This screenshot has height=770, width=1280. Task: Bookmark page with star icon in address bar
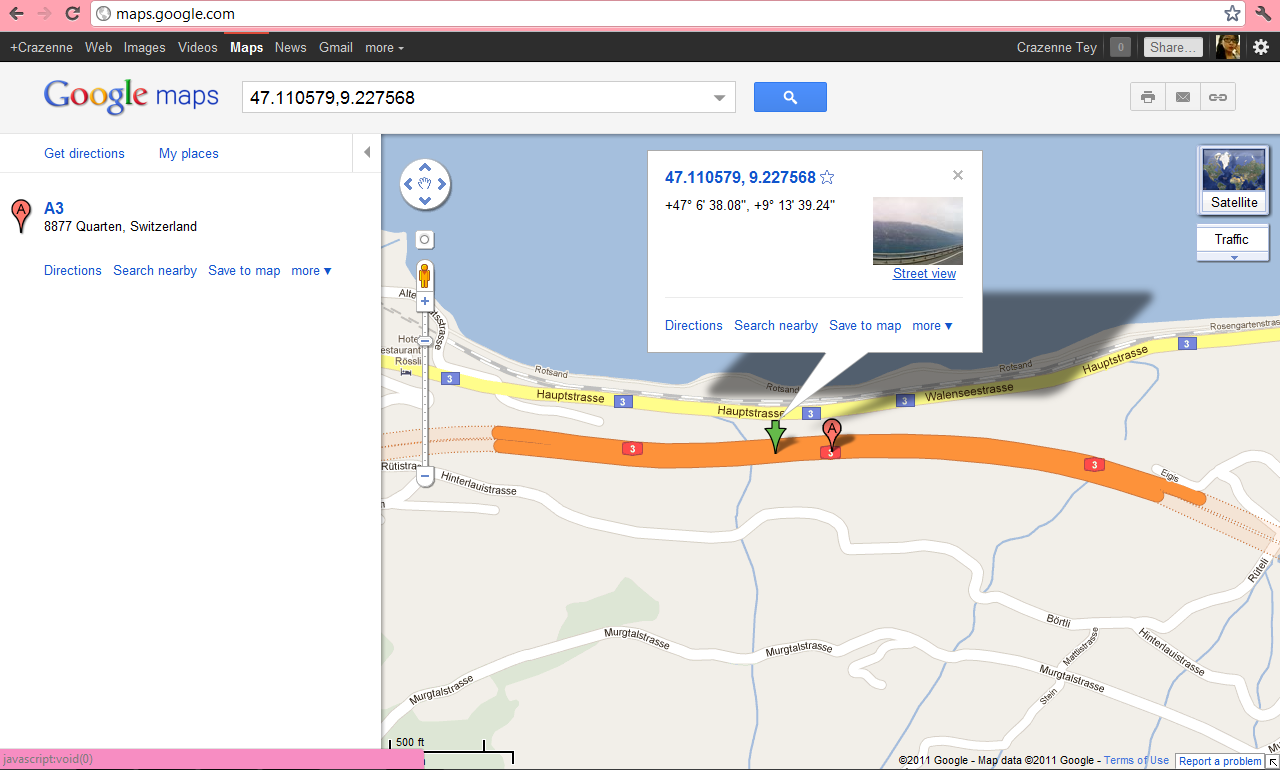click(x=1232, y=14)
